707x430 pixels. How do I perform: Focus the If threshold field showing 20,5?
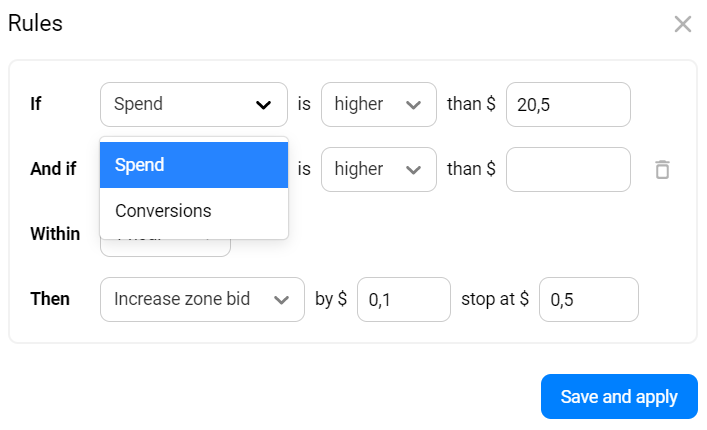[568, 105]
